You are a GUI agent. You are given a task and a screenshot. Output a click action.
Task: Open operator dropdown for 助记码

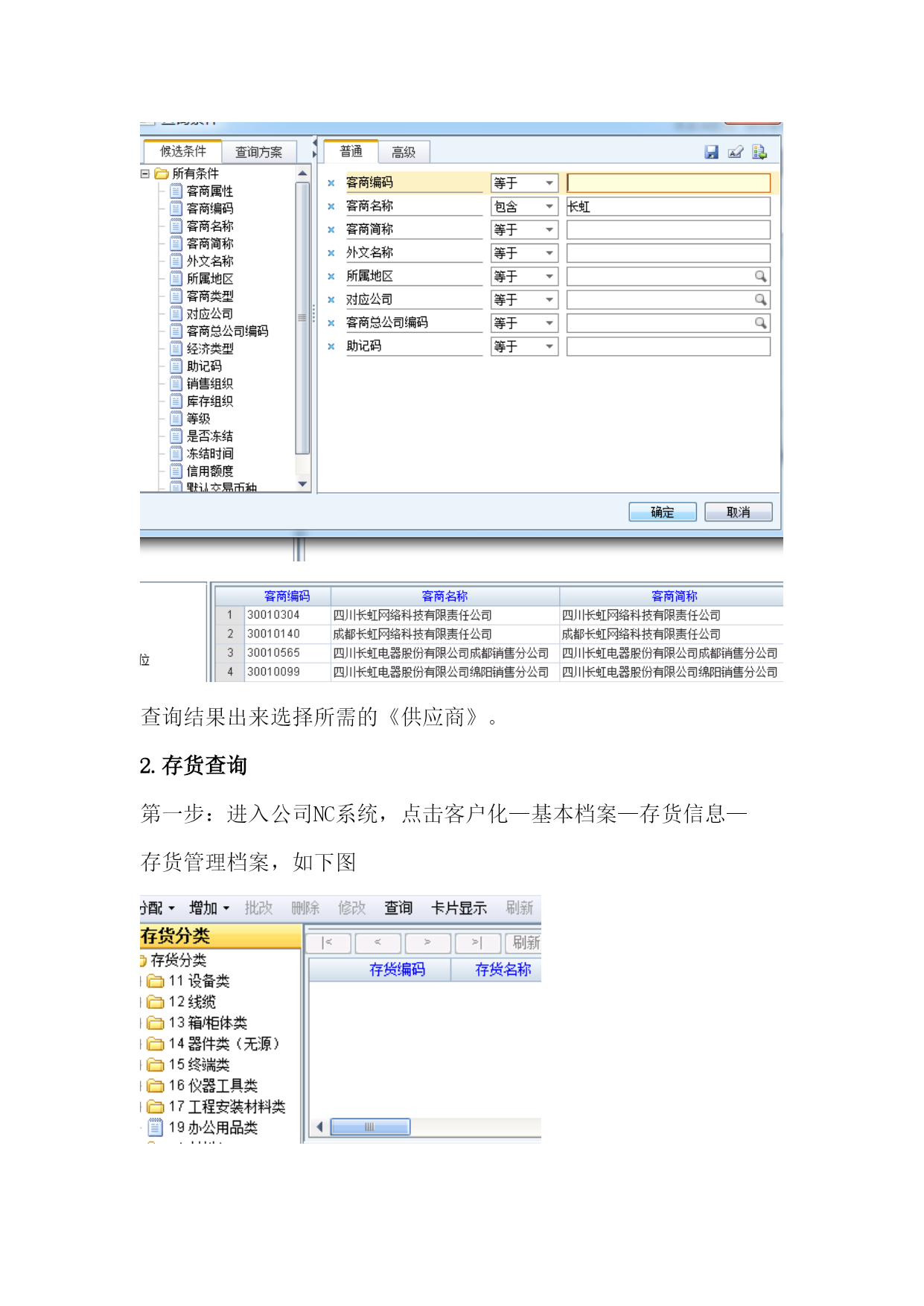coord(549,346)
